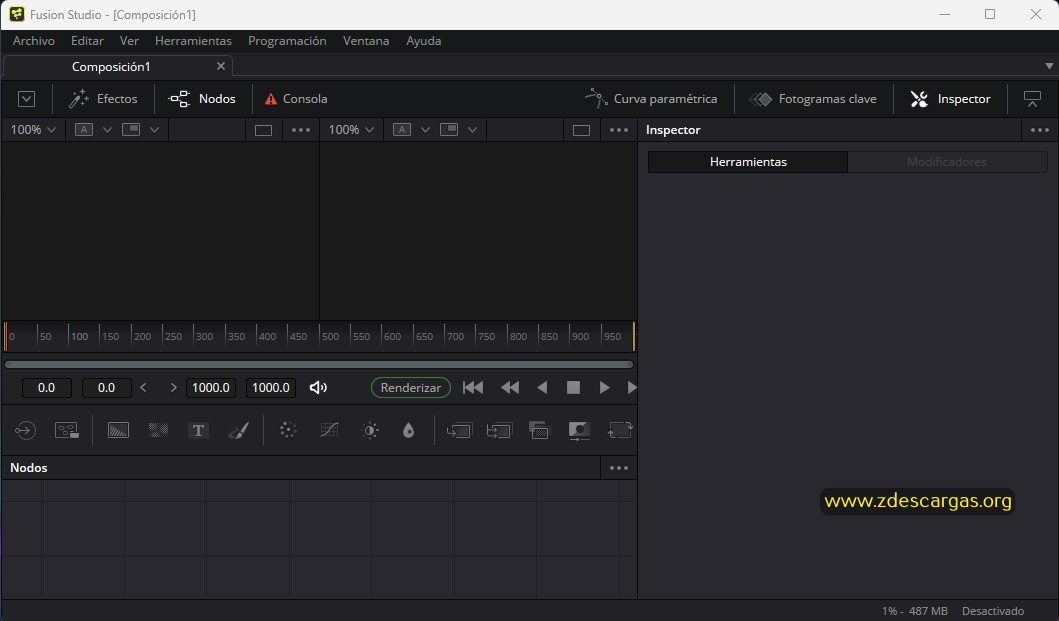This screenshot has width=1059, height=621.
Task: Play in reverse with left triangle button
Action: point(542,388)
